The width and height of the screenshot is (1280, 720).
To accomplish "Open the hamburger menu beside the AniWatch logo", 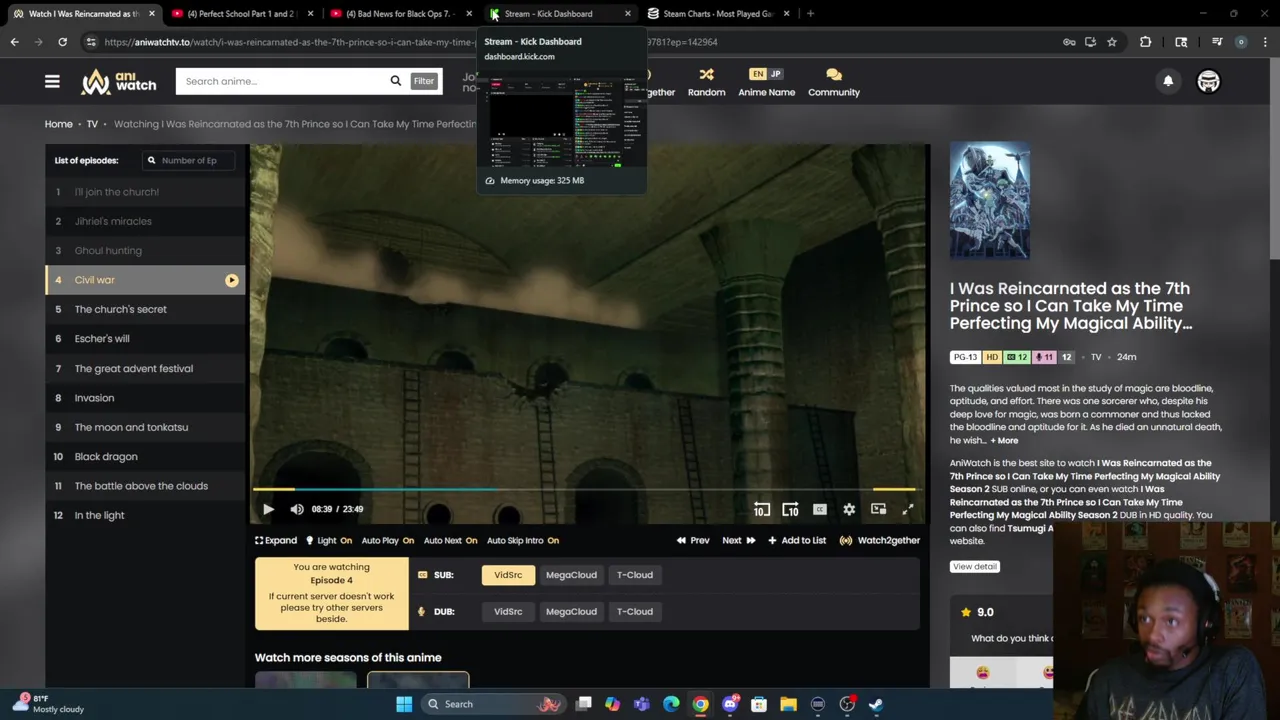I will point(52,81).
